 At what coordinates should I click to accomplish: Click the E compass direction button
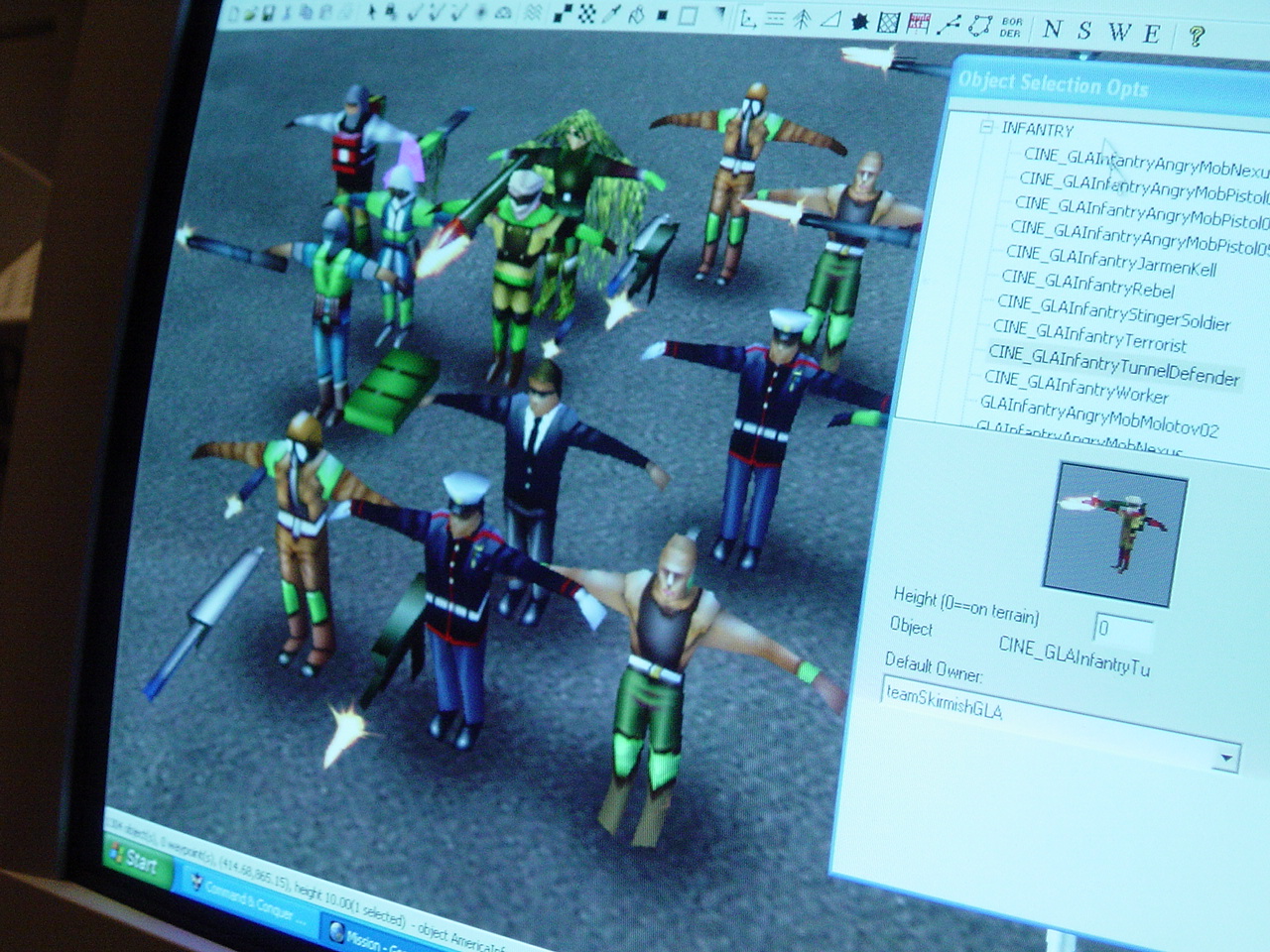pyautogui.click(x=1152, y=34)
